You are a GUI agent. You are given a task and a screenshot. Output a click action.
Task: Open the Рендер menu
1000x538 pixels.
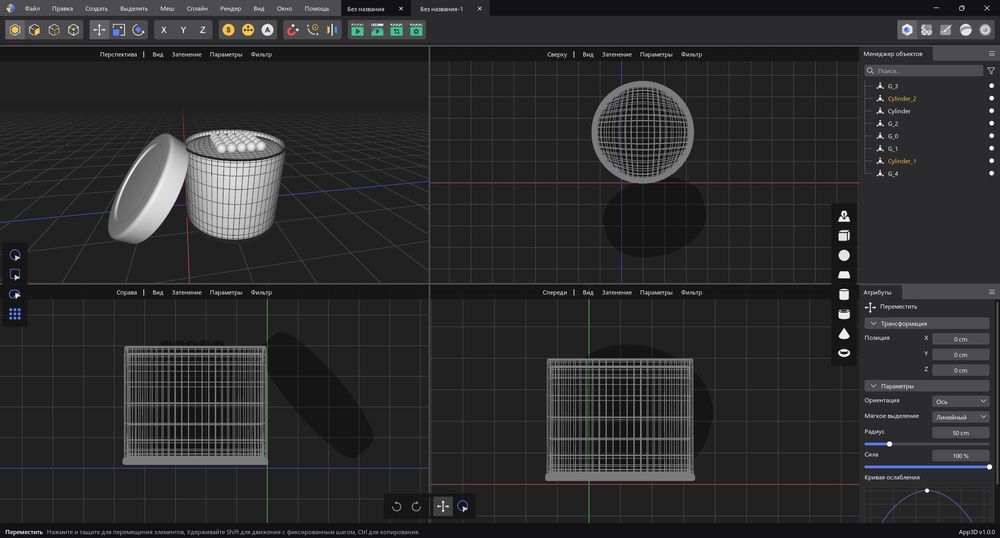(230, 8)
